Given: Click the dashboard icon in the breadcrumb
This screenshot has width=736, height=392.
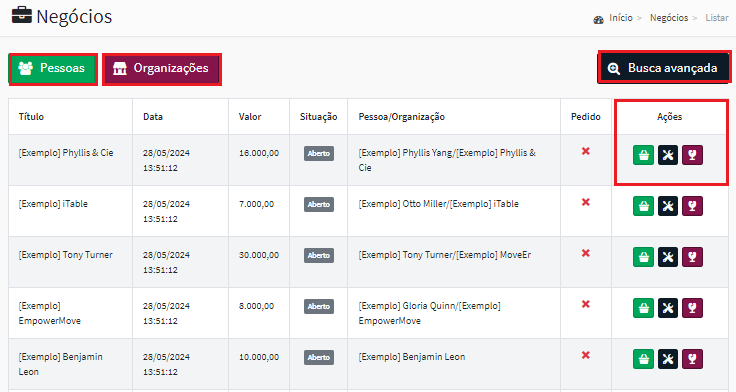Looking at the screenshot, I should click(598, 20).
